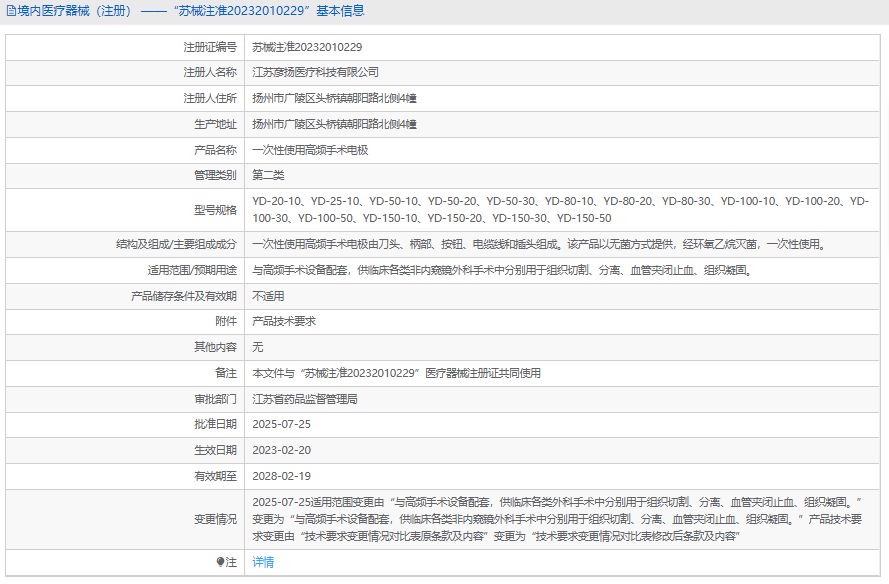Click the 不适用 storage condition value
The height and width of the screenshot is (584, 889).
click(x=268, y=296)
